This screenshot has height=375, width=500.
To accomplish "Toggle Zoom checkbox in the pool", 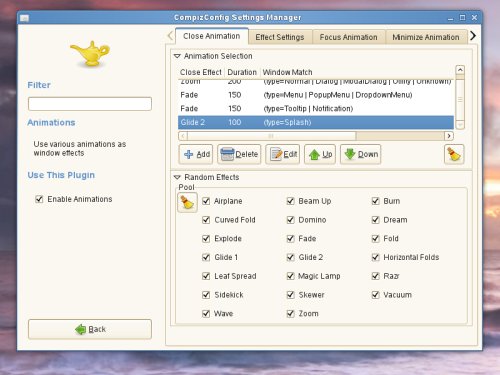I will (x=291, y=313).
